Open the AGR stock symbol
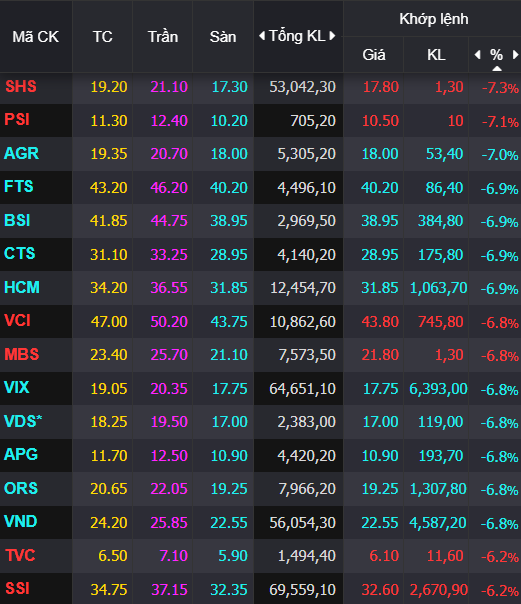This screenshot has width=521, height=604. (22, 153)
